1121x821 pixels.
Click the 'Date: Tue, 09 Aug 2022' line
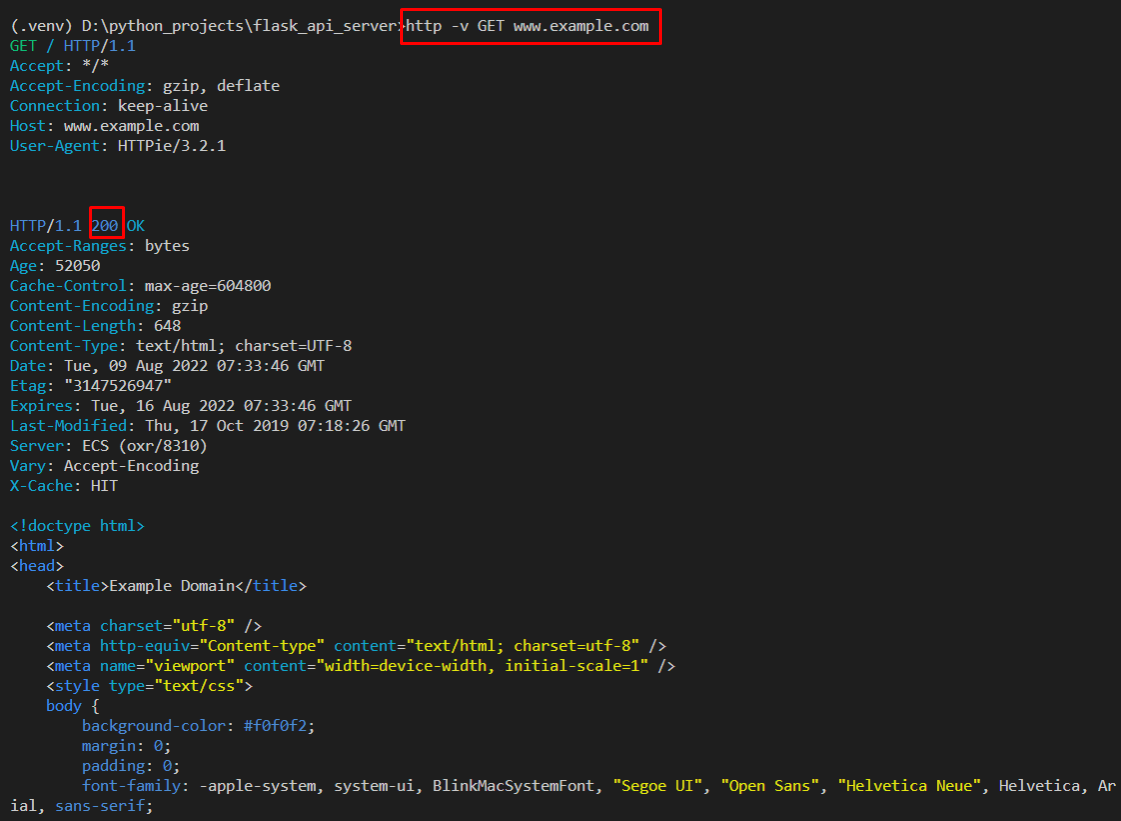[167, 366]
